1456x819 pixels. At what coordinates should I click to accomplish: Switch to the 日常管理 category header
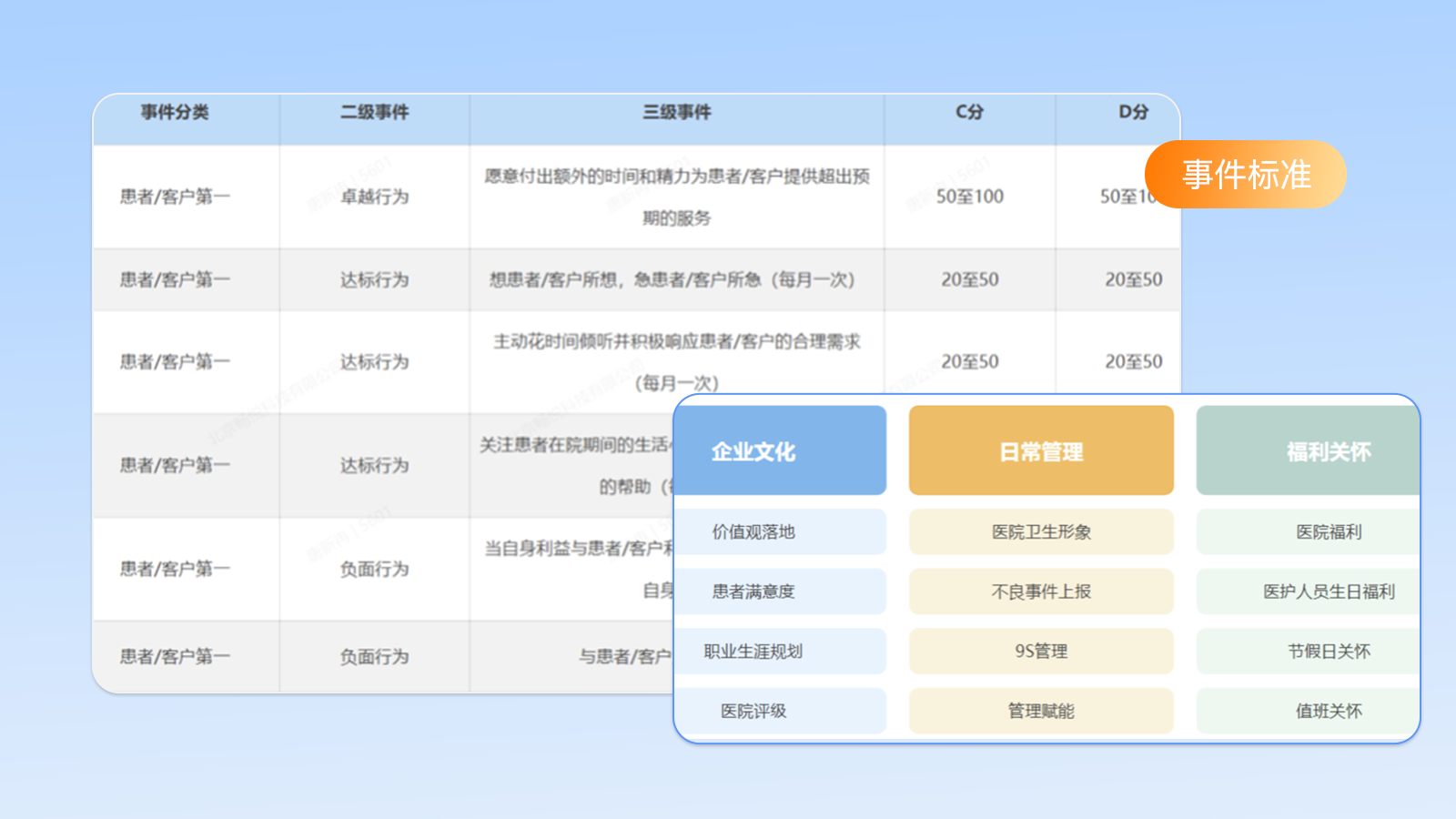pyautogui.click(x=1041, y=451)
